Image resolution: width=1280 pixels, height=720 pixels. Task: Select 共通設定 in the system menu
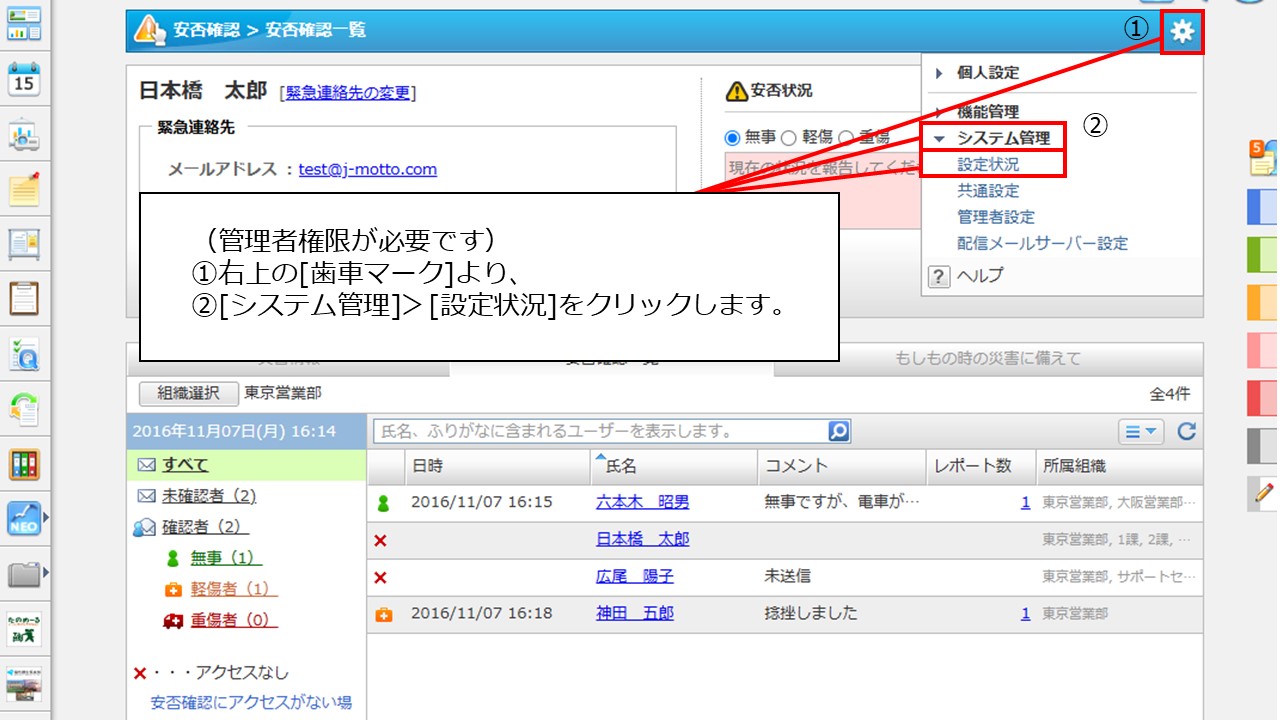(x=988, y=191)
